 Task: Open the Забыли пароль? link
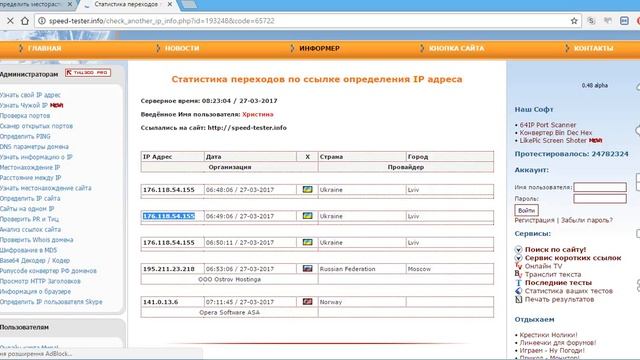[x=587, y=220]
